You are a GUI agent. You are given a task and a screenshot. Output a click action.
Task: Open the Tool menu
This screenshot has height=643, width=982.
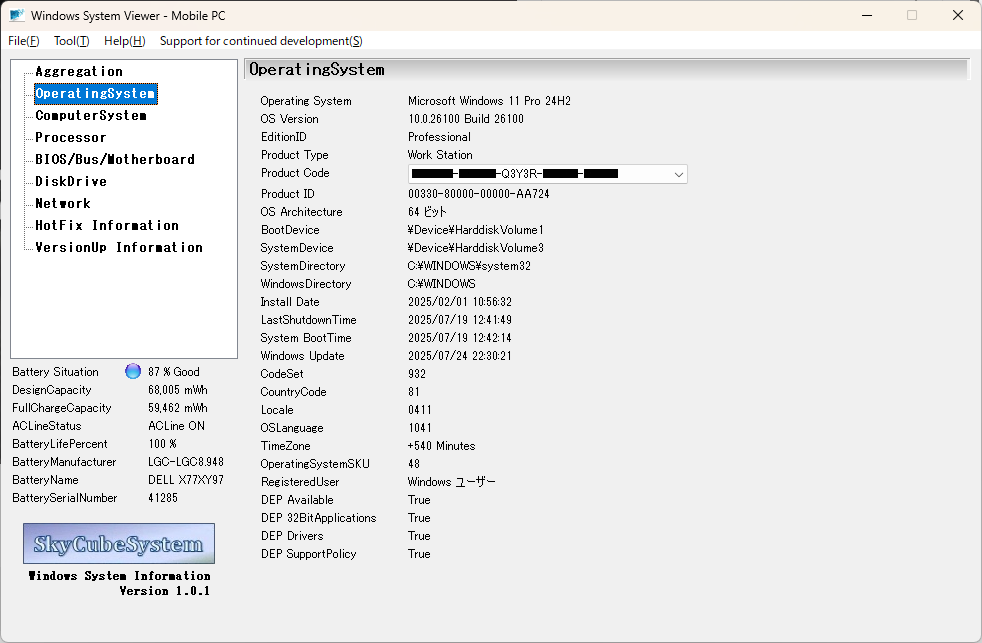coord(71,41)
